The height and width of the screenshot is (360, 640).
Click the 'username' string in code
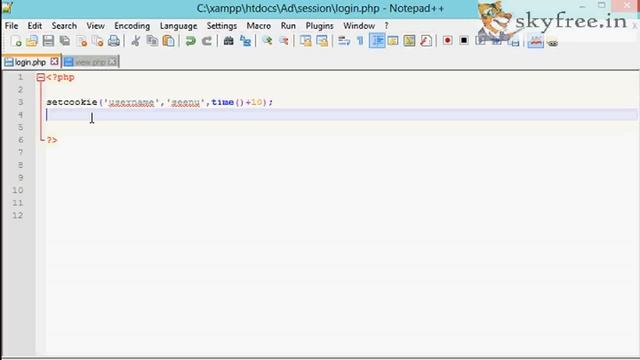(131, 102)
